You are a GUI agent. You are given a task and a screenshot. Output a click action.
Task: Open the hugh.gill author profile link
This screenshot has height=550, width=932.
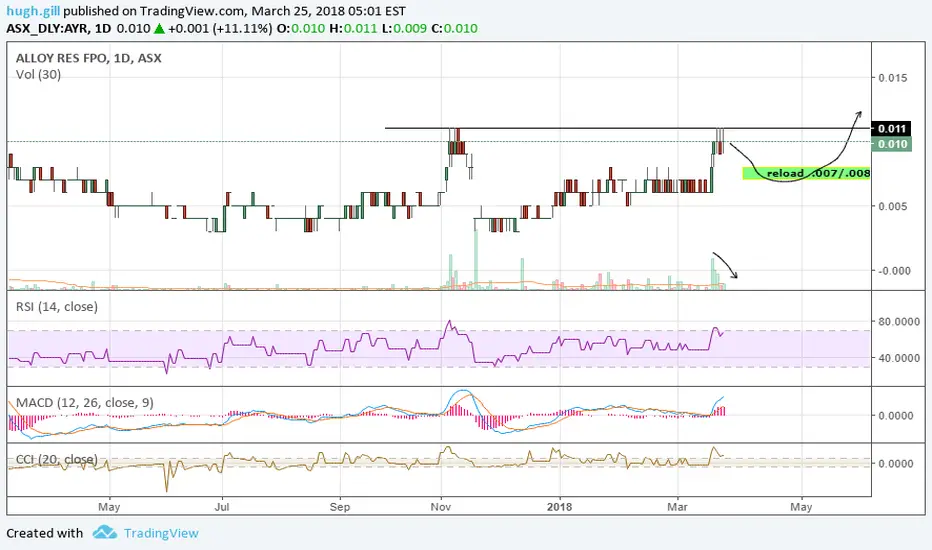point(33,11)
